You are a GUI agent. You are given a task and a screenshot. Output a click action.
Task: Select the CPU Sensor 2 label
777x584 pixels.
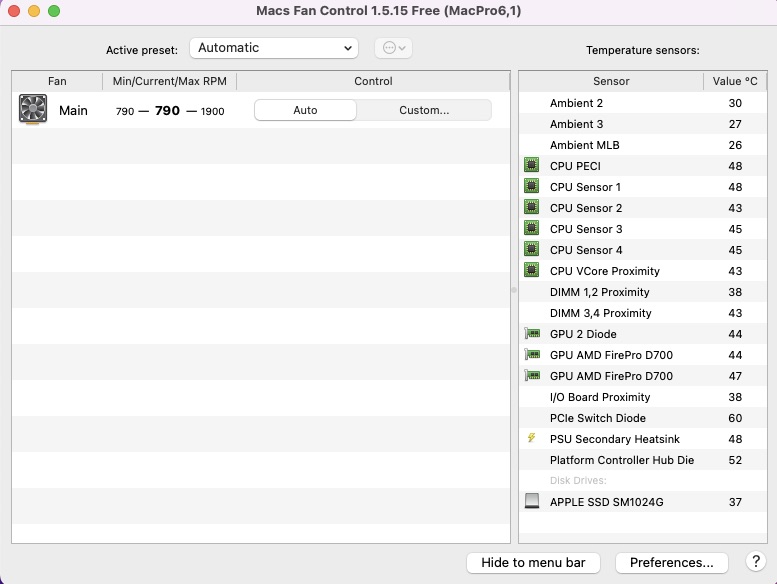click(x=586, y=208)
